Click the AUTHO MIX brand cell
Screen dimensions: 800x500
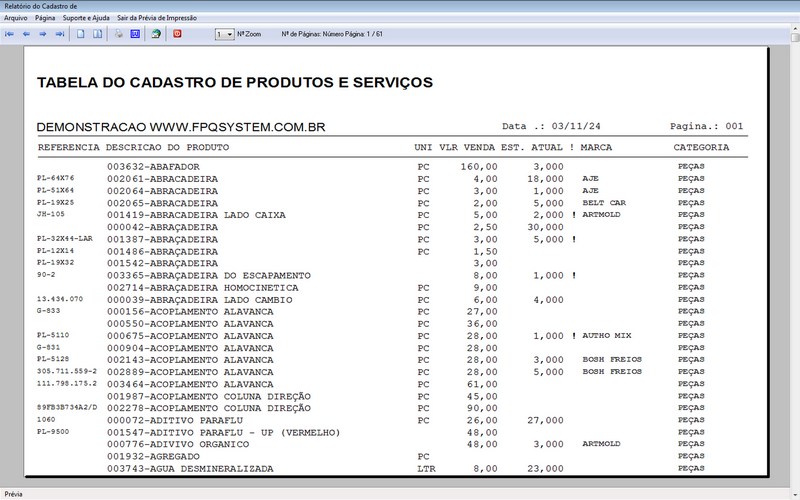click(x=607, y=336)
